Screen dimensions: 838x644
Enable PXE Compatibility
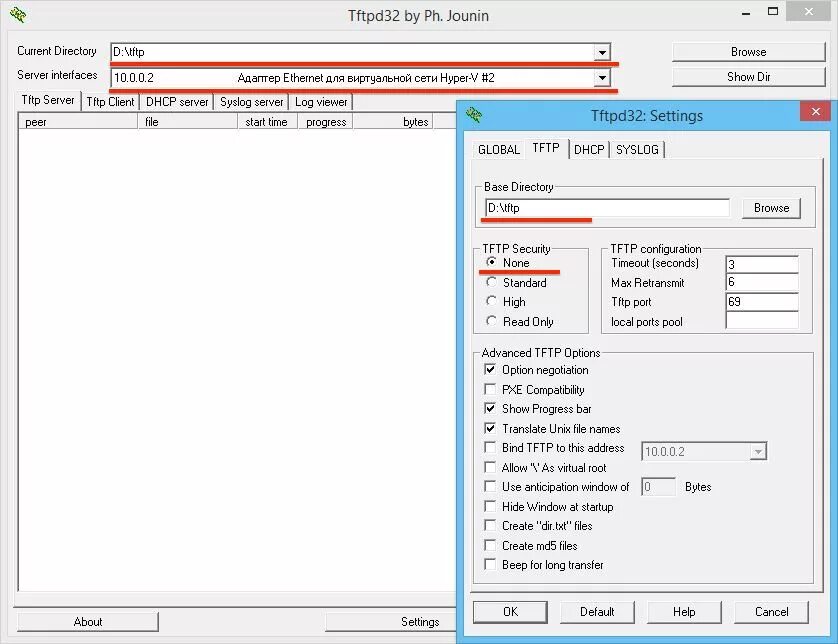pos(490,389)
